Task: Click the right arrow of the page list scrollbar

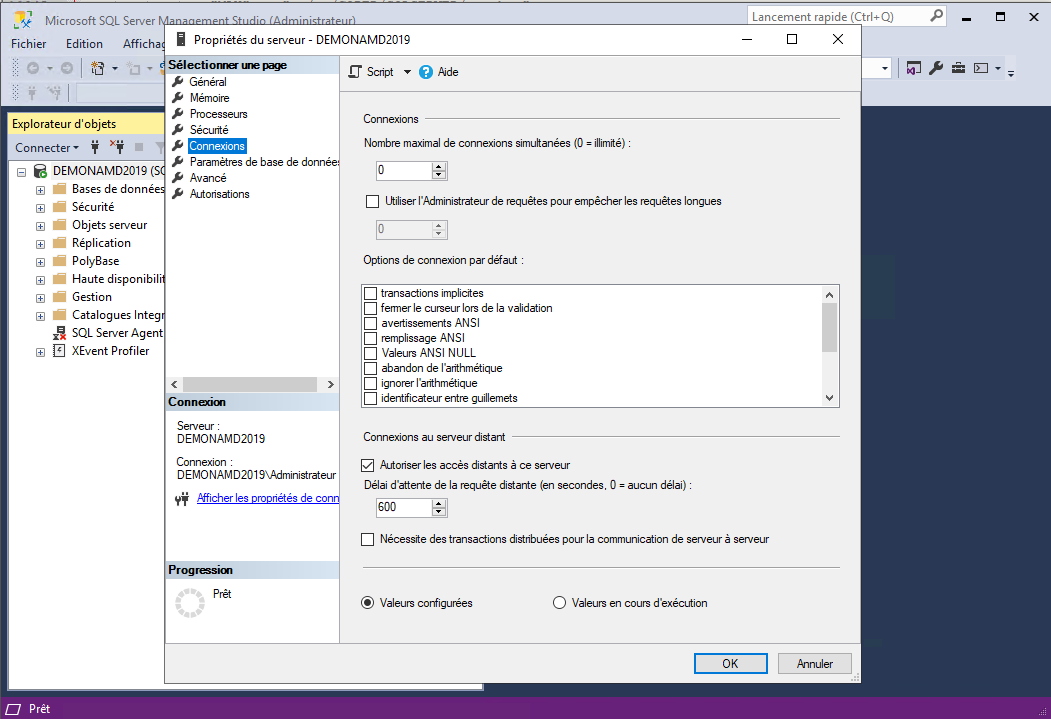Action: click(330, 385)
